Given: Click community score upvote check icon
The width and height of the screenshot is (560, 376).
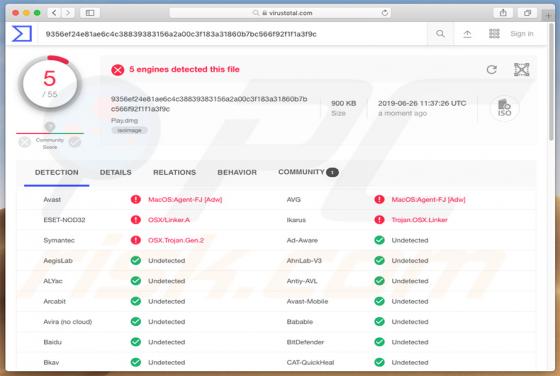Looking at the screenshot, I should [75, 142].
